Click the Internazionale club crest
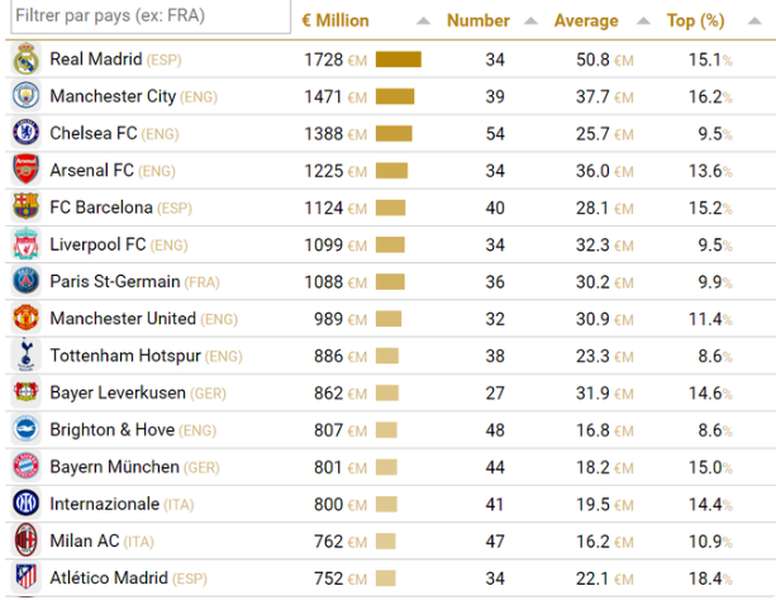 26,503
